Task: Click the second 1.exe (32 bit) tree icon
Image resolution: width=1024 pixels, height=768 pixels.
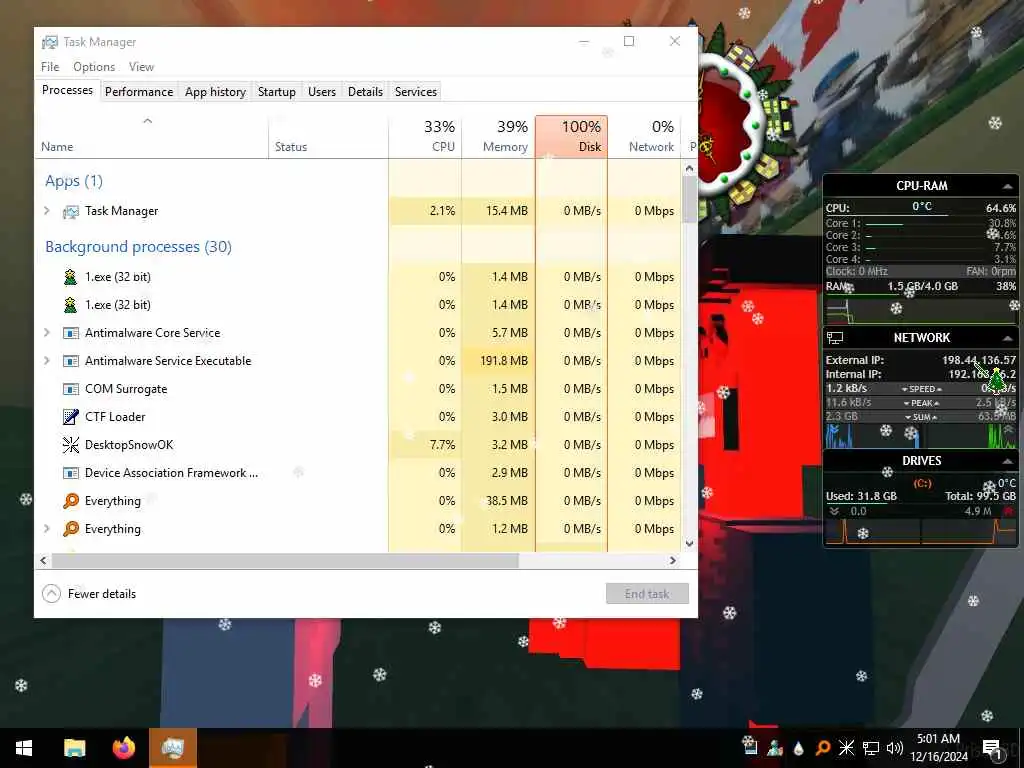Action: (71, 305)
